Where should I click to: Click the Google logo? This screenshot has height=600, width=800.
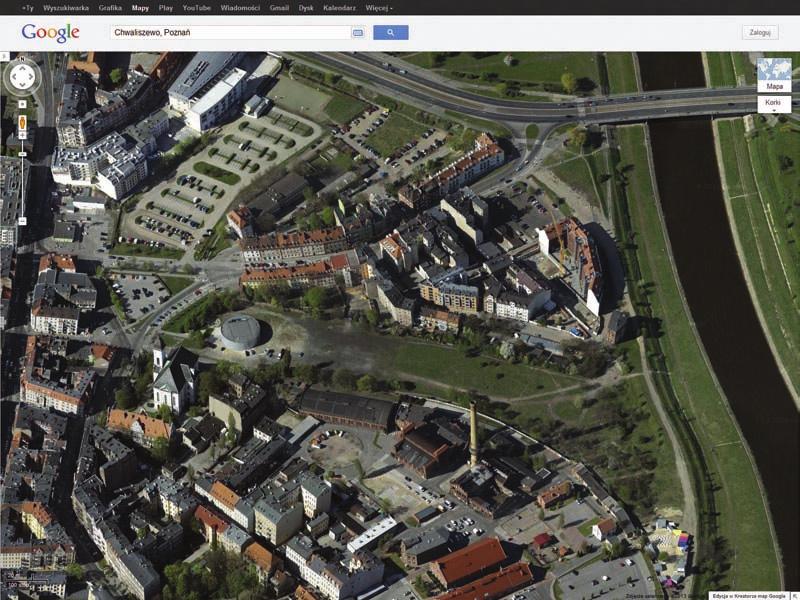coord(51,33)
